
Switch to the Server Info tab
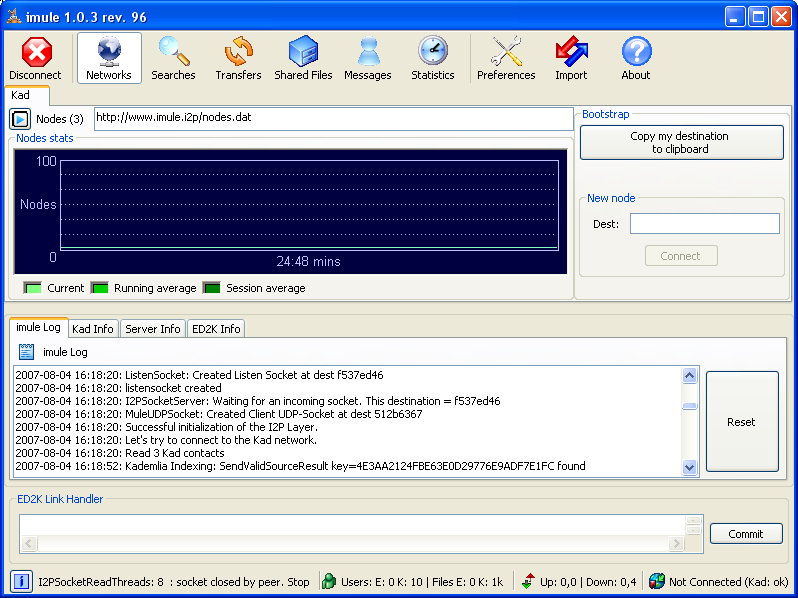153,329
